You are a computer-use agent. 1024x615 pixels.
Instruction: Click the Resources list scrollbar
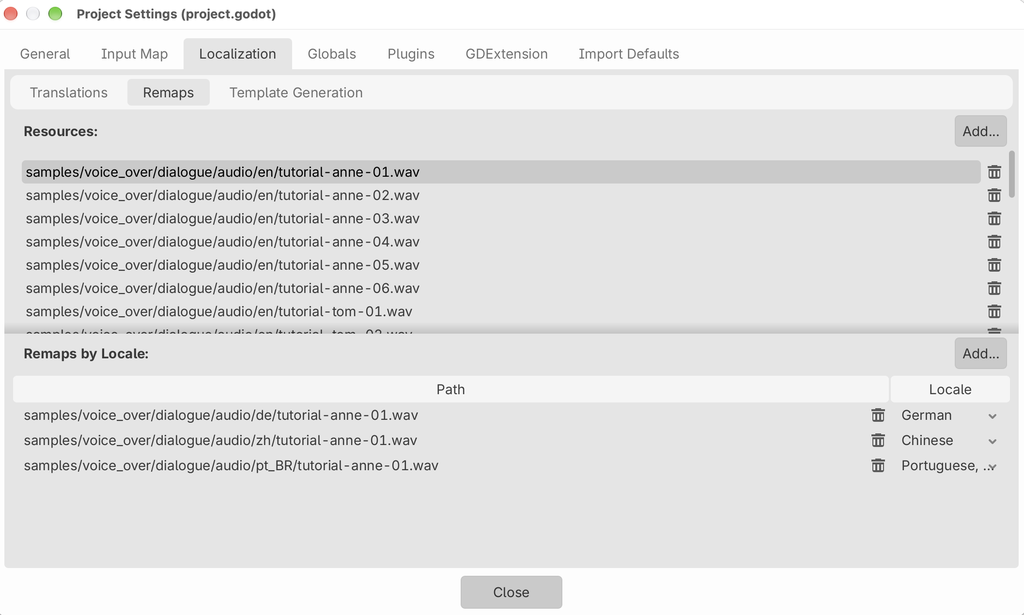[1012, 174]
